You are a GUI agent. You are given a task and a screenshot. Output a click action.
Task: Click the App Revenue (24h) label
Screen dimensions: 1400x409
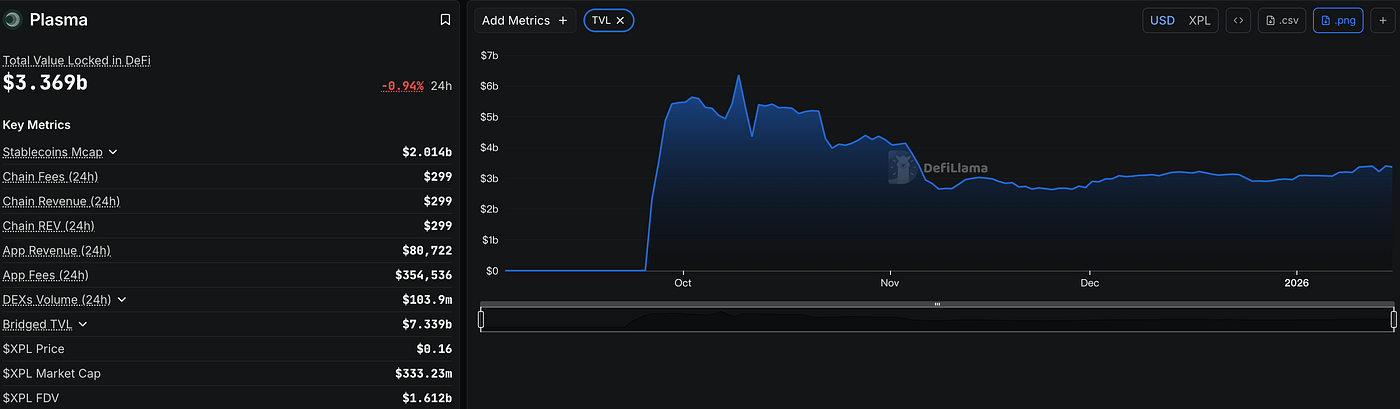click(56, 250)
